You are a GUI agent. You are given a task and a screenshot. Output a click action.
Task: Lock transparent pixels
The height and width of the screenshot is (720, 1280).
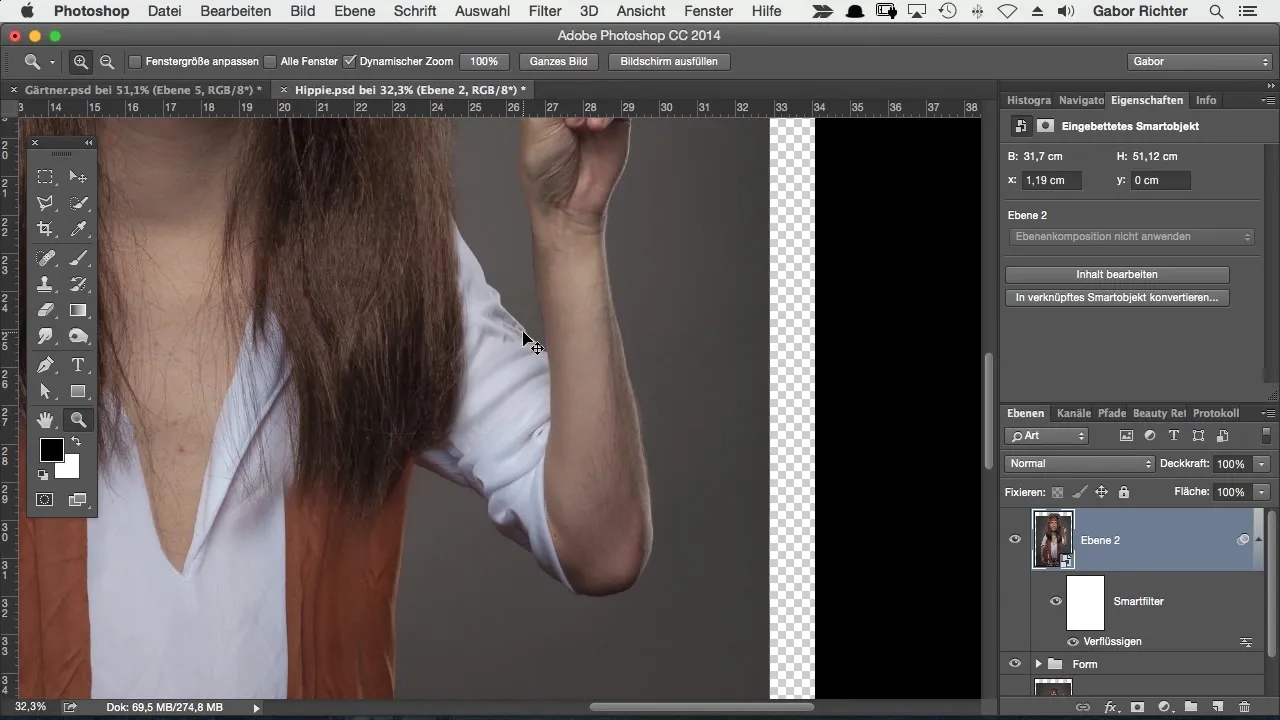point(1057,492)
